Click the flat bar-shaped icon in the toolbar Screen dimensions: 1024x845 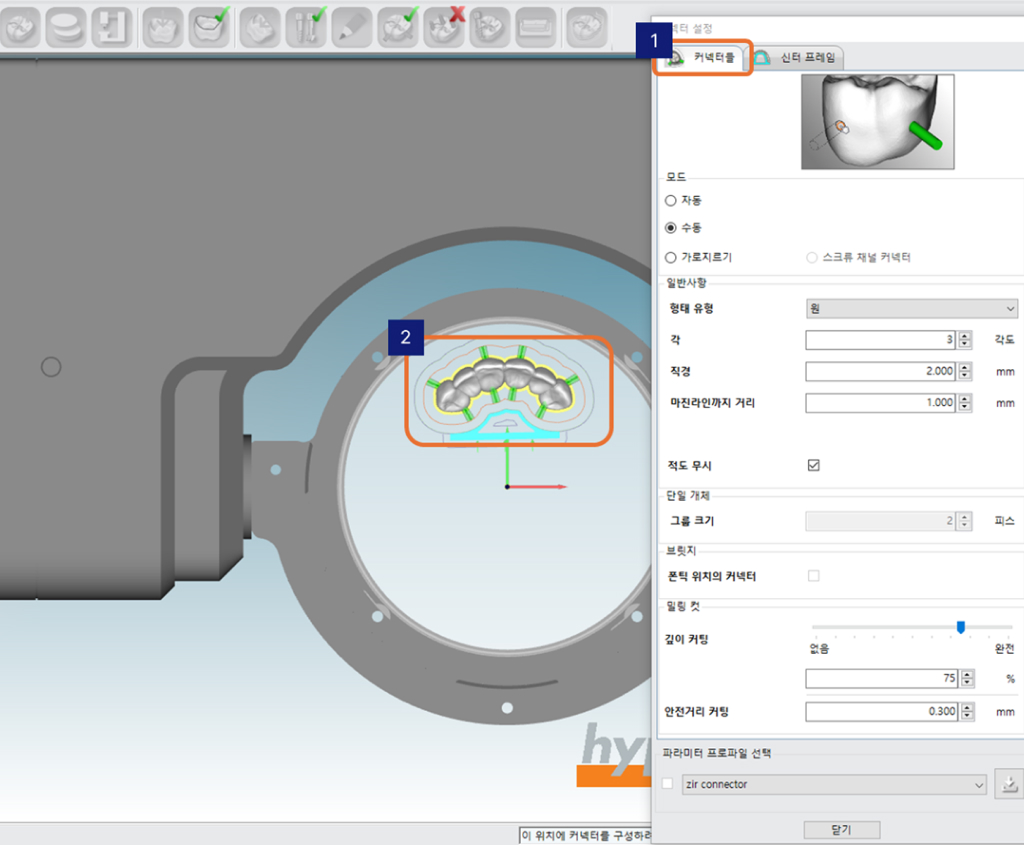(x=535, y=26)
